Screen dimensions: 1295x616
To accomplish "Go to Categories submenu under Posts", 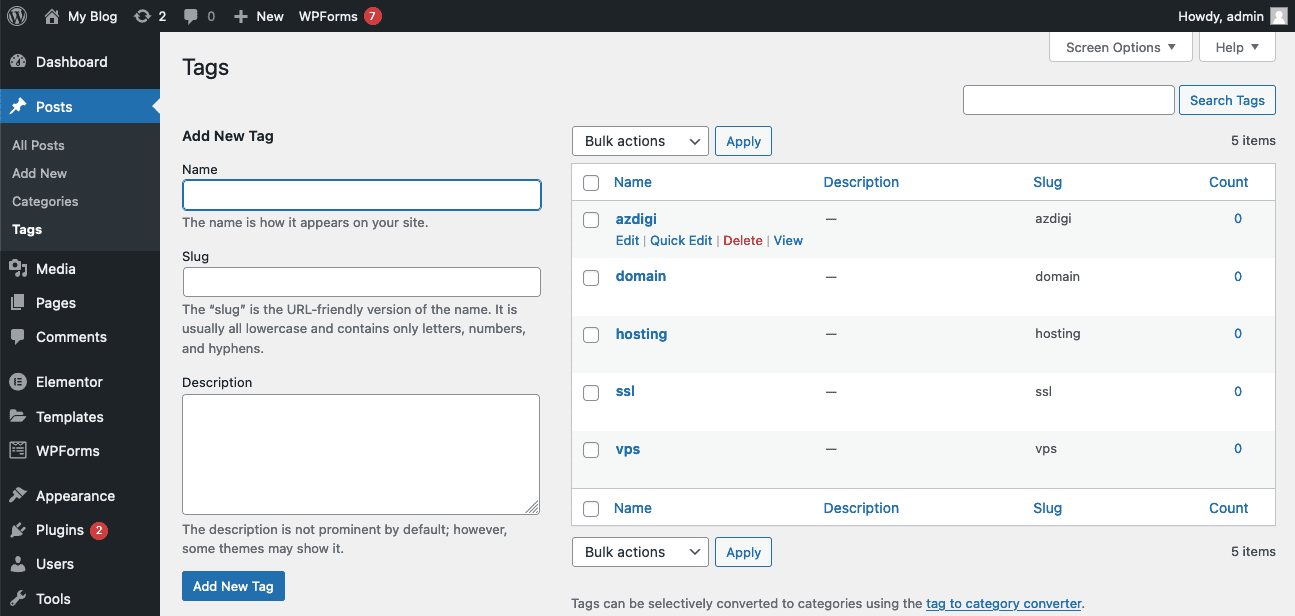I will 45,201.
